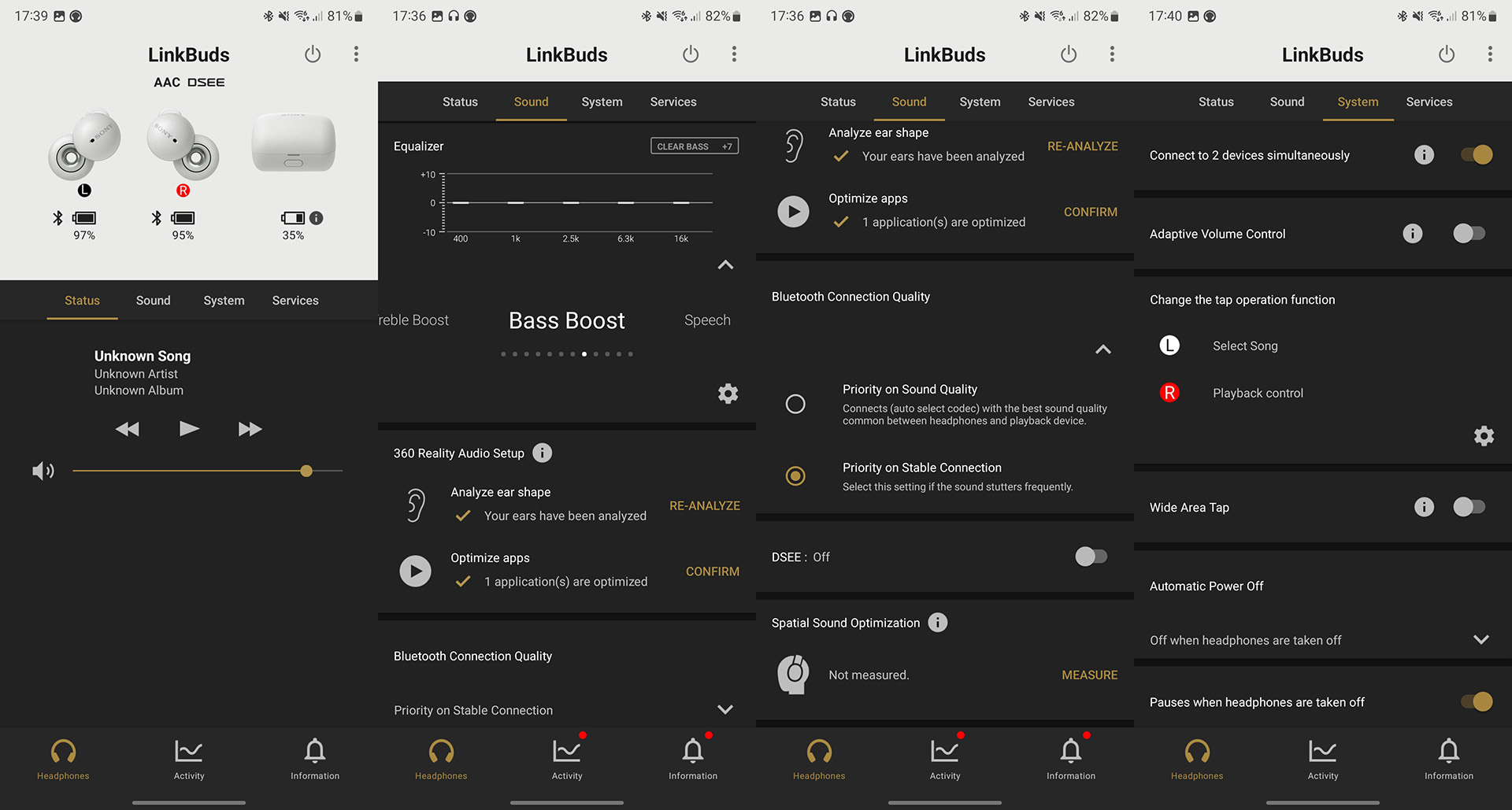Image resolution: width=1512 pixels, height=810 pixels.
Task: Collapse the Equalizer graph with up chevron
Action: click(x=725, y=265)
